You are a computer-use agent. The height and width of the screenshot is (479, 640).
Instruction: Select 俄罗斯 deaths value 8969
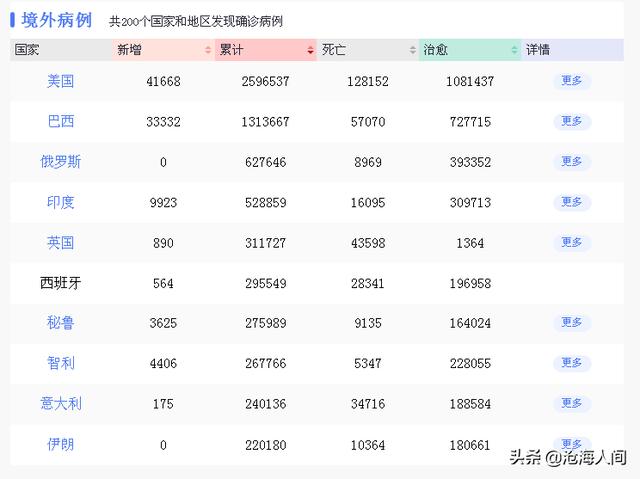(x=368, y=162)
